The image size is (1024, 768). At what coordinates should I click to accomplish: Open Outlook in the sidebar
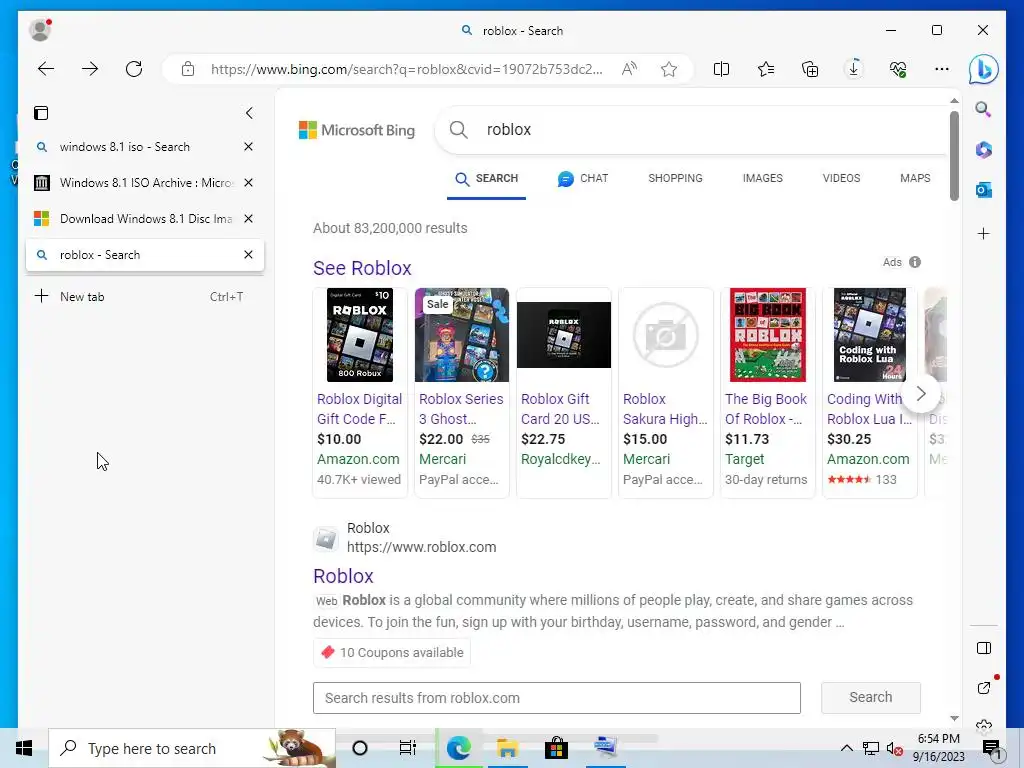click(984, 190)
